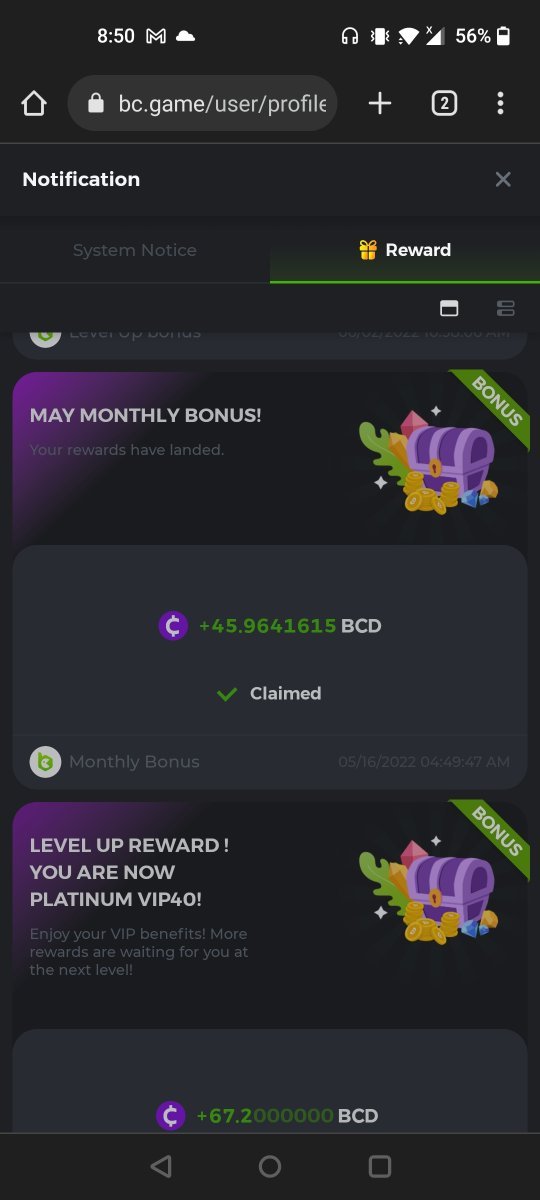This screenshot has width=540, height=1200.
Task: Open the MAY MONTHLY BONUS! notification header
Action: click(146, 415)
